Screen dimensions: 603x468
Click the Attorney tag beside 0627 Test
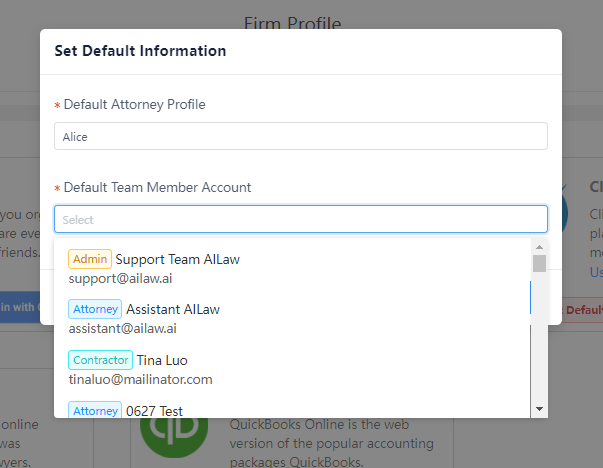(x=95, y=410)
